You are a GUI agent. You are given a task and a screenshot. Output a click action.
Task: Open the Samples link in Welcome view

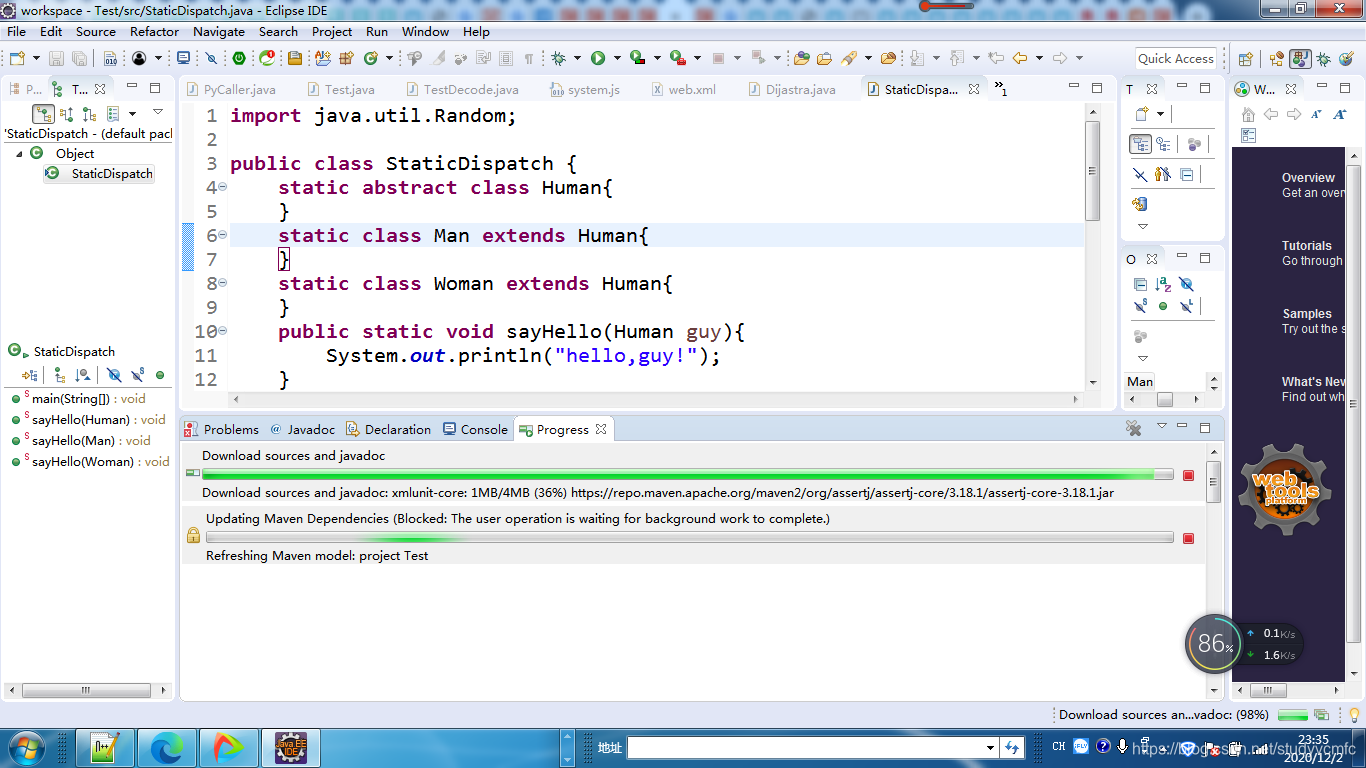pos(1307,314)
